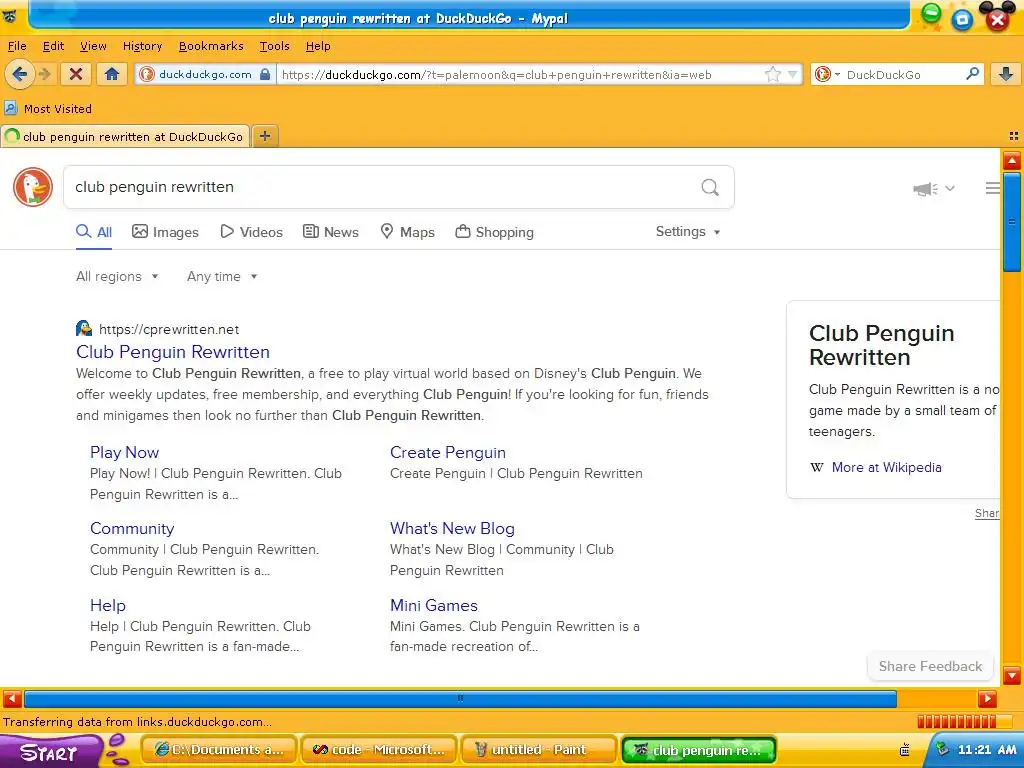Click the horizontal scrollbar blue thumb

(x=460, y=699)
